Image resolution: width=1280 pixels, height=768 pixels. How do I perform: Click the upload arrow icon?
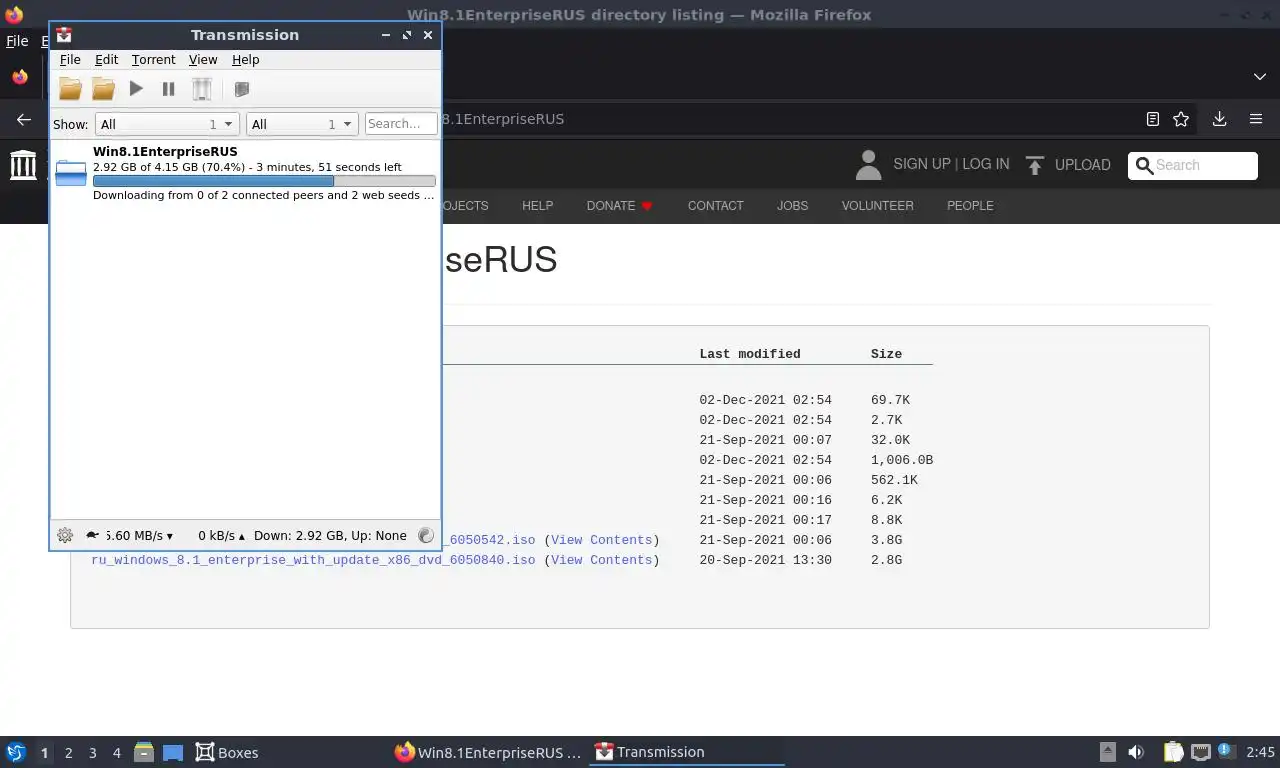1035,165
